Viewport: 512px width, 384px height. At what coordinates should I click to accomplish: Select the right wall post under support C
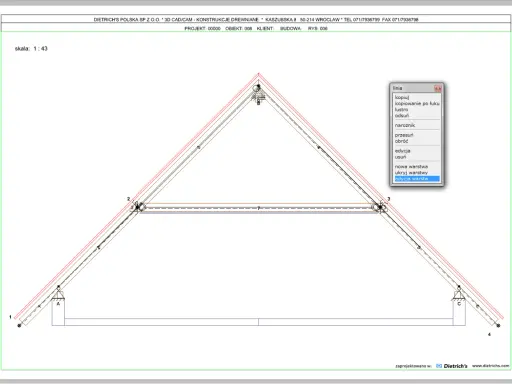pos(459,313)
